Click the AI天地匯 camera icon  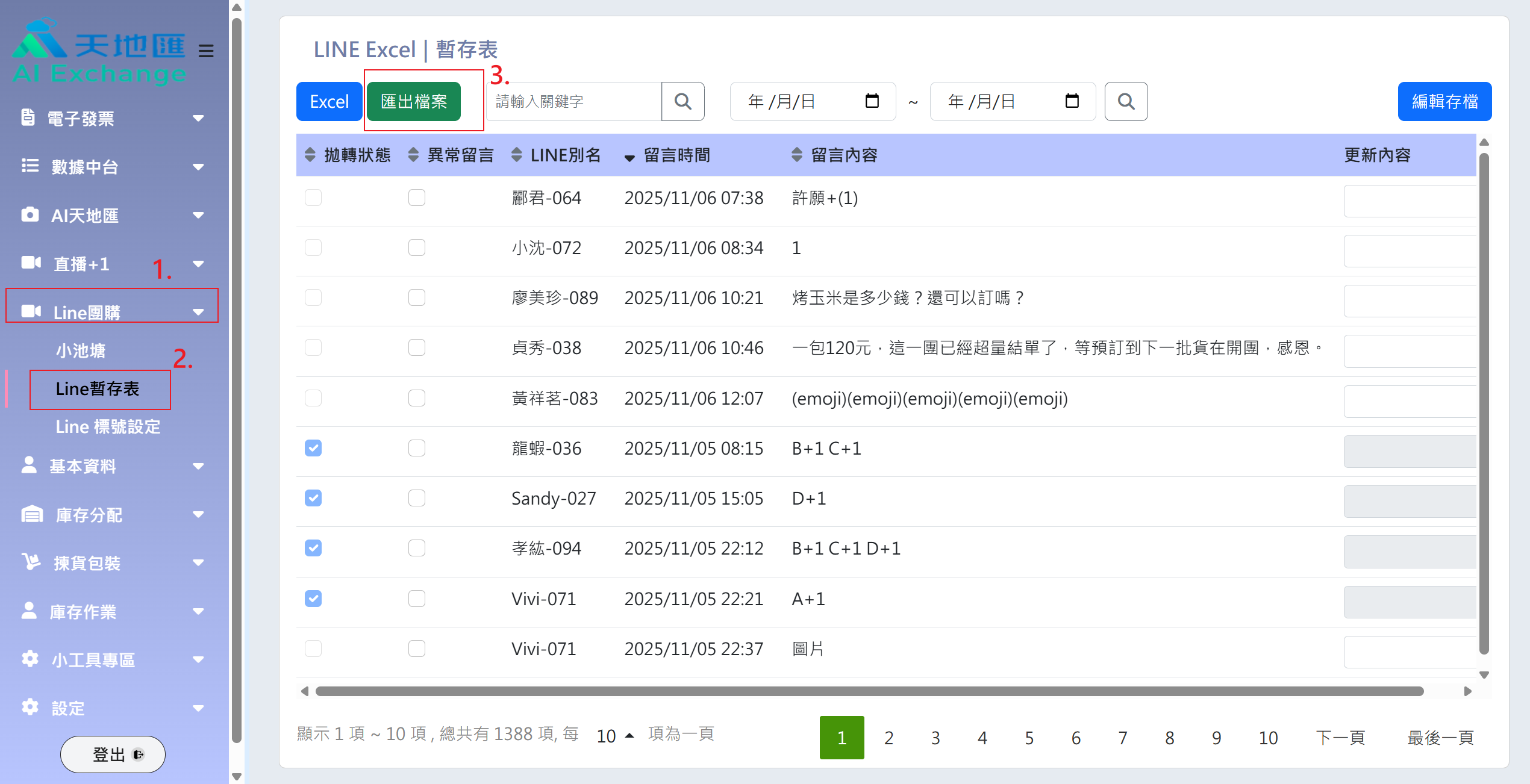[x=30, y=214]
